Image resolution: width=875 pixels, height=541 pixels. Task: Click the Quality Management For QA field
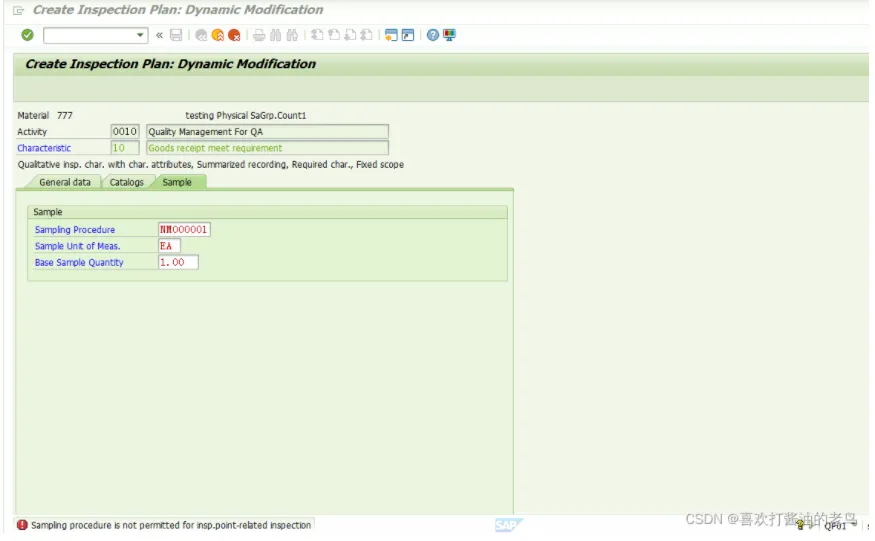pyautogui.click(x=267, y=132)
